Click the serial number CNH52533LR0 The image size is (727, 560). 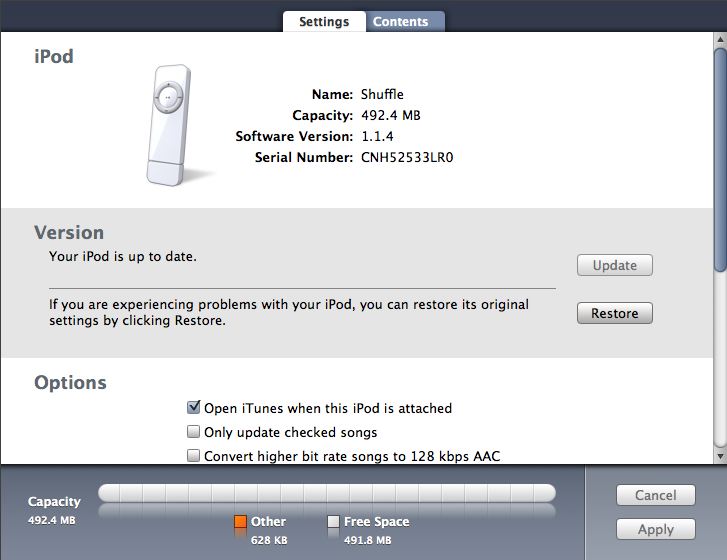[407, 157]
